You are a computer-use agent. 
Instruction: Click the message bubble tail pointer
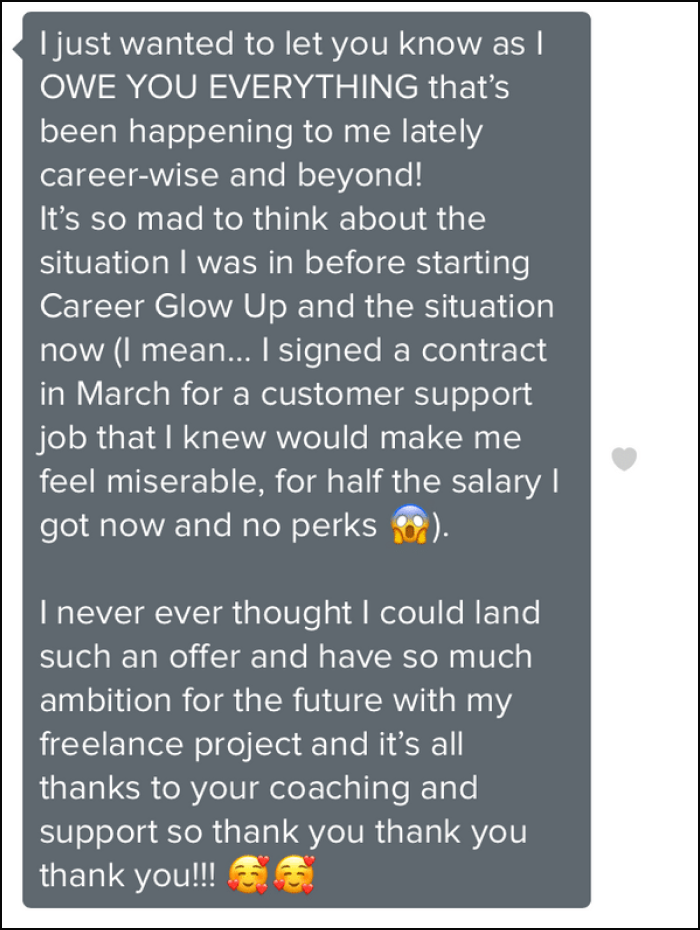(17, 49)
